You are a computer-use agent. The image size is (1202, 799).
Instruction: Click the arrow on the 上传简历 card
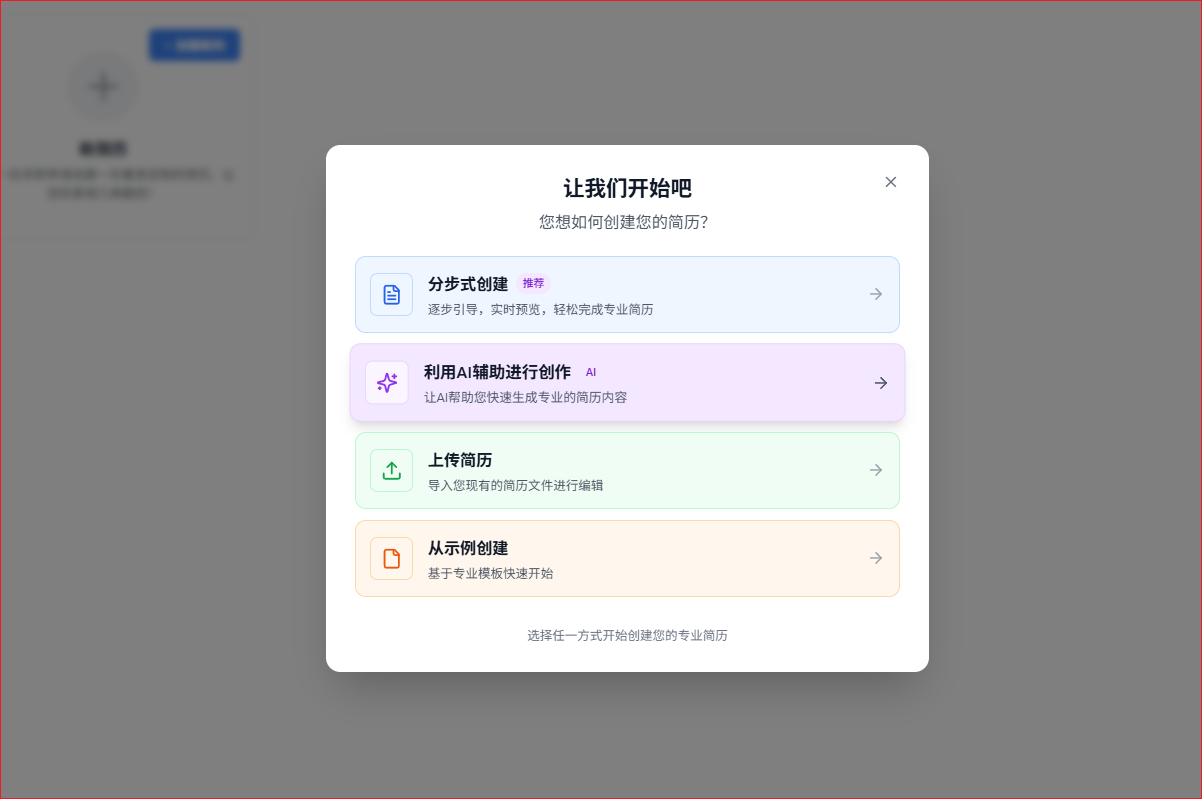[875, 470]
